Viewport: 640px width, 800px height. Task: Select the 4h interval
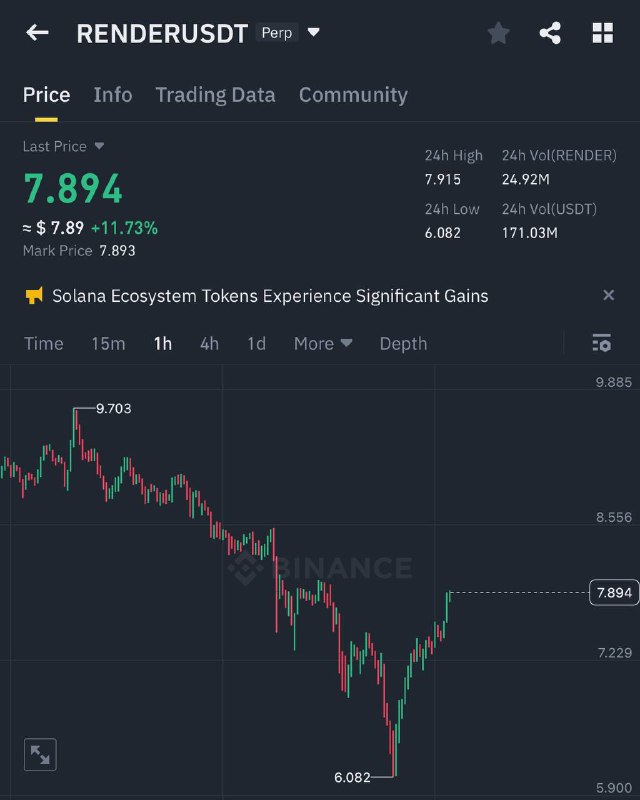[209, 343]
